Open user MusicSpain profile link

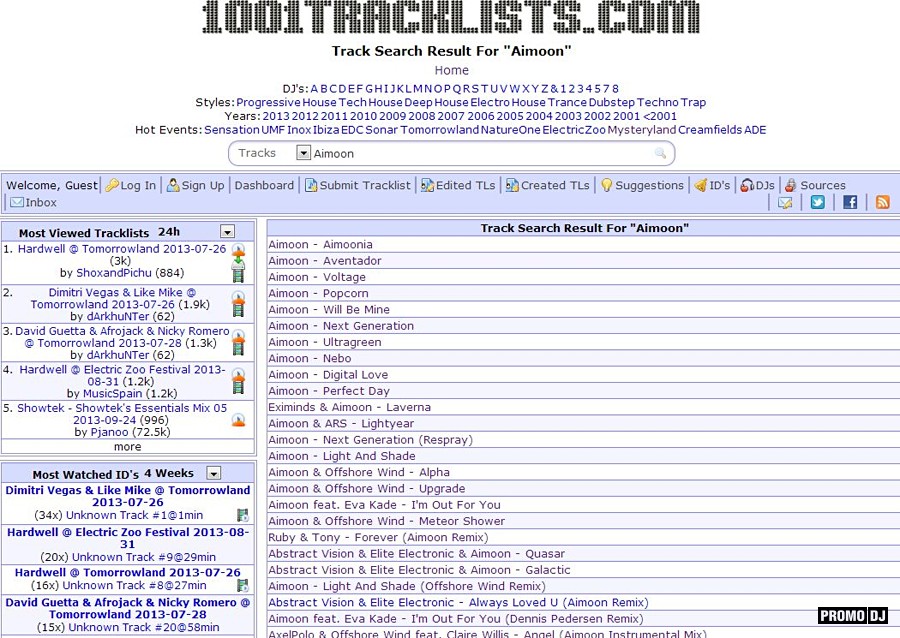click(112, 393)
